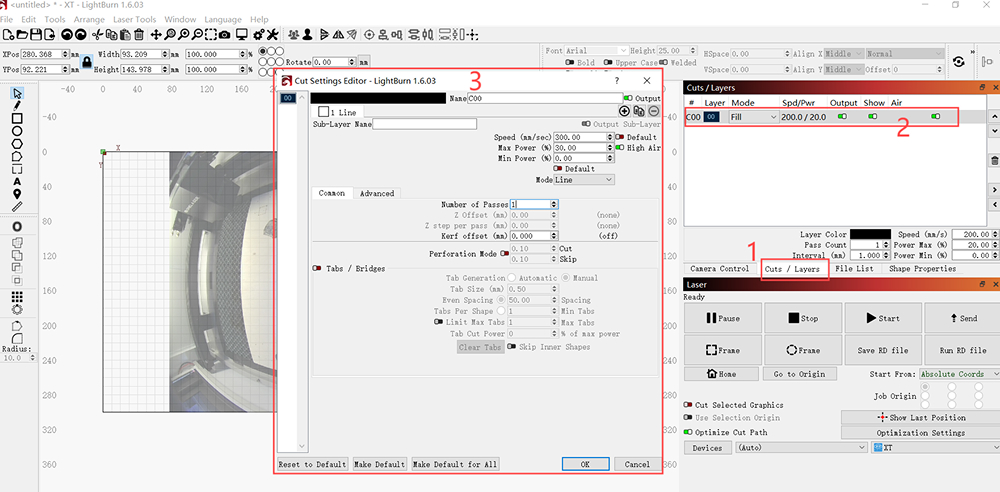Select the Polygon tool

pyautogui.click(x=17, y=144)
